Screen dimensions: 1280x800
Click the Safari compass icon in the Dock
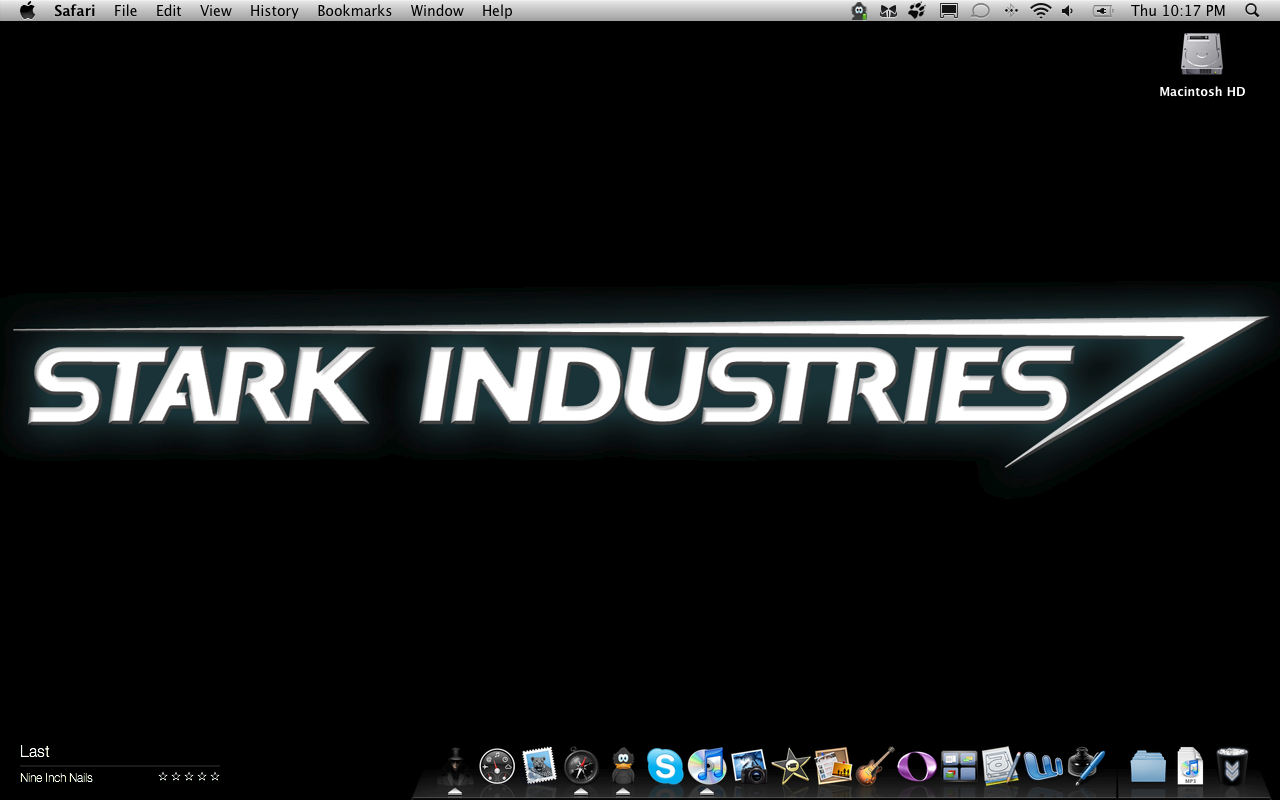tap(581, 766)
